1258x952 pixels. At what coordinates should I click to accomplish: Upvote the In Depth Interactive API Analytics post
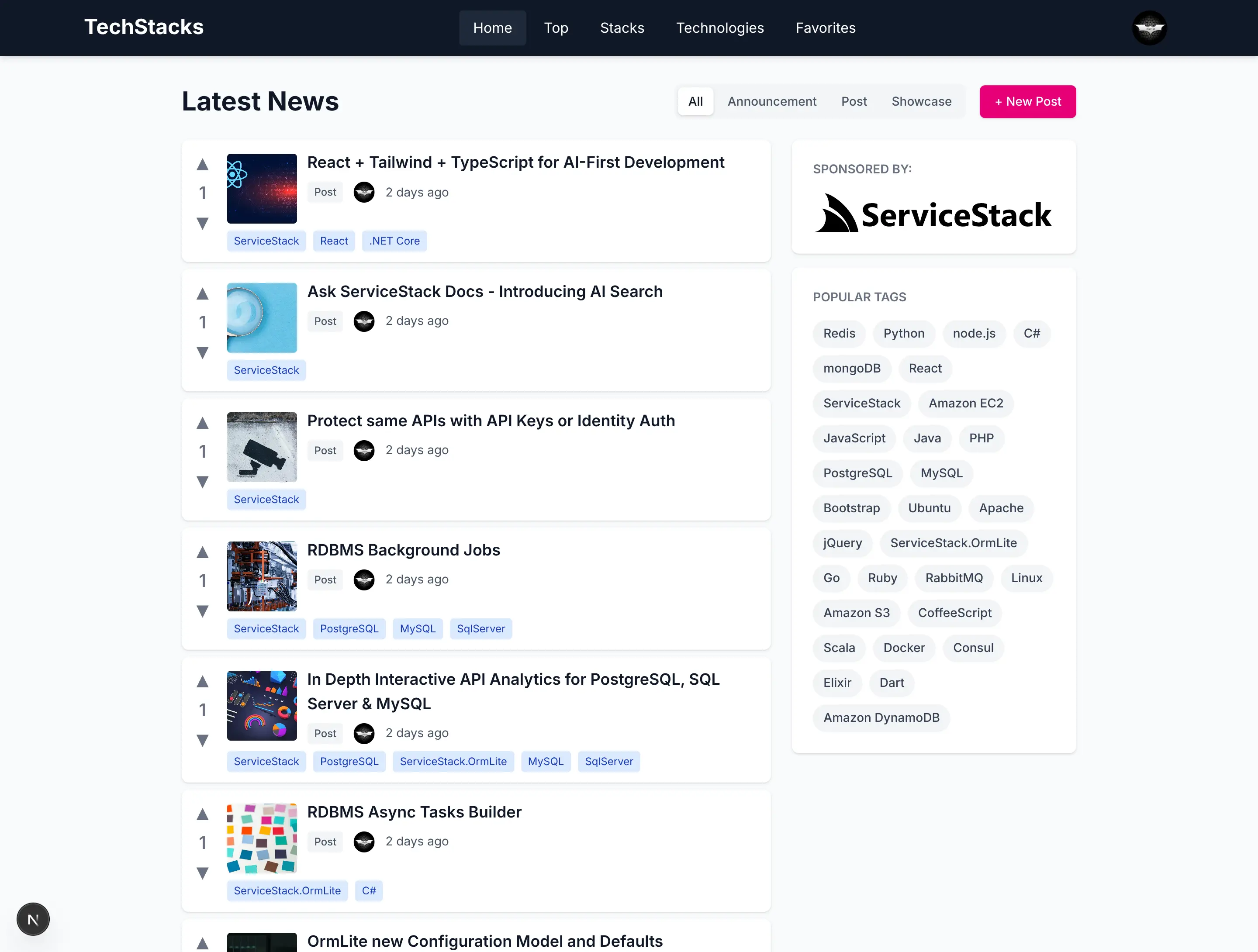(x=203, y=682)
